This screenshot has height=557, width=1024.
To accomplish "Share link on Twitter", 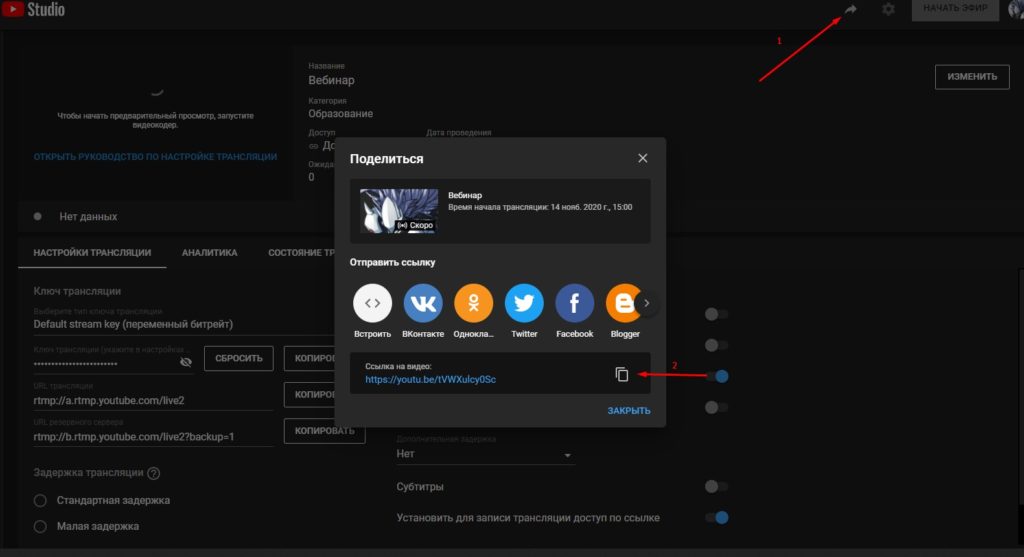I will click(x=524, y=303).
